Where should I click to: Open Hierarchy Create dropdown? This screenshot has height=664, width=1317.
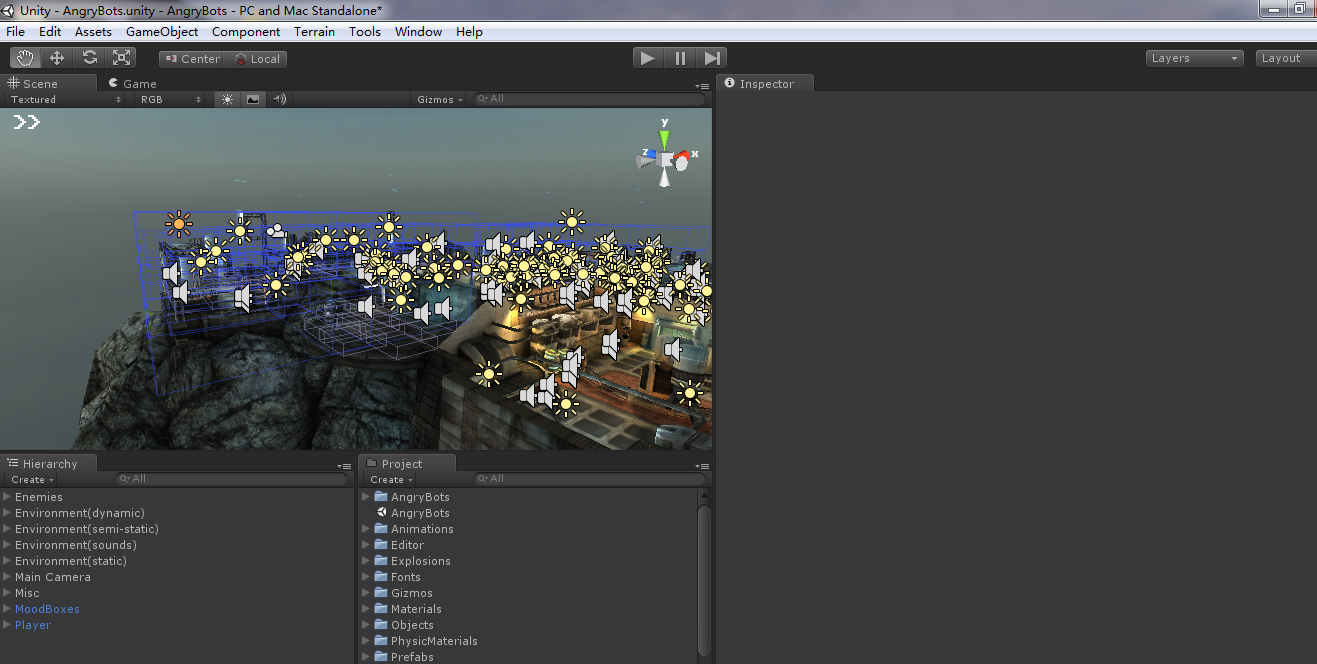coord(33,480)
